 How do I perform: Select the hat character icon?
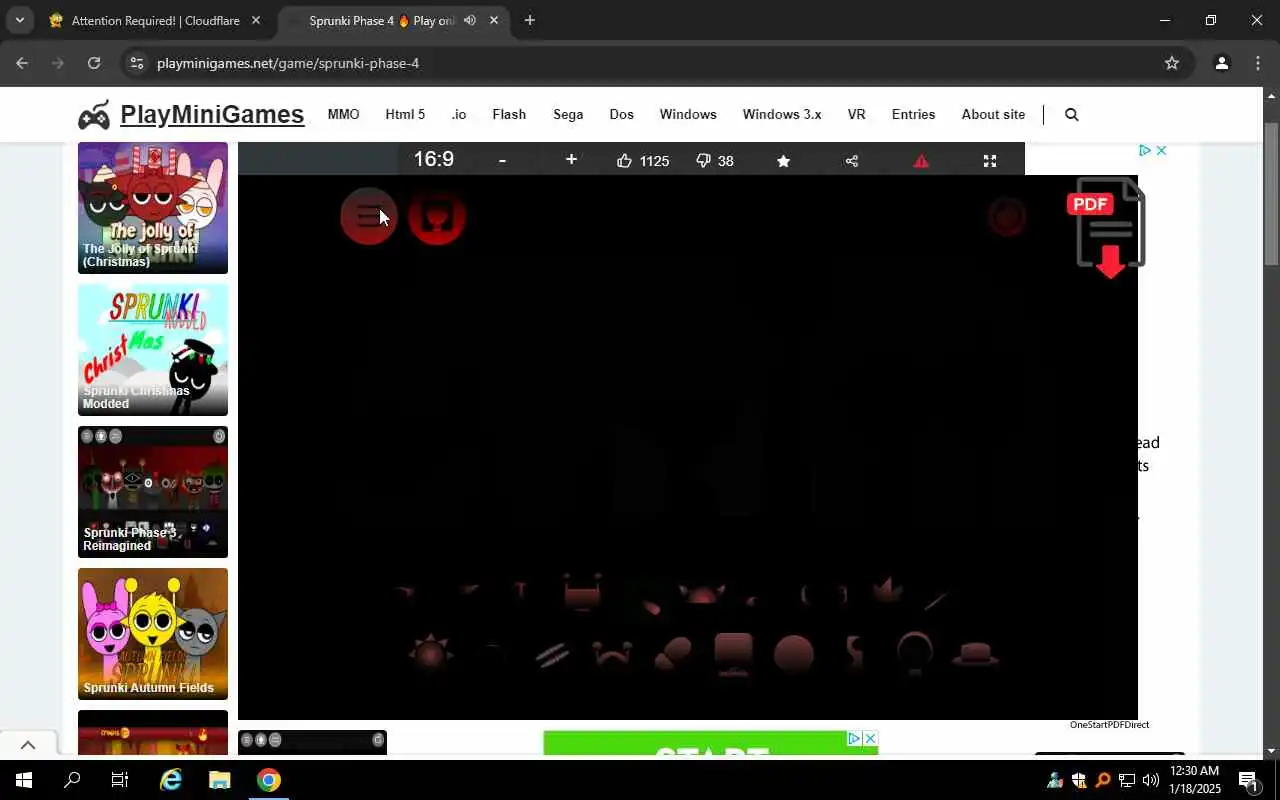tap(974, 655)
